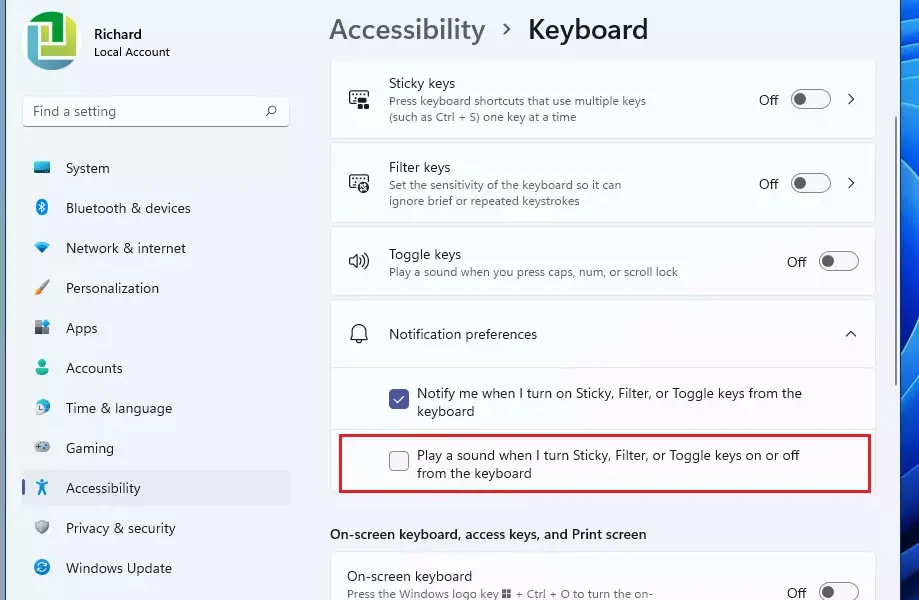This screenshot has height=600, width=919.
Task: Open Bluetooth & devices via its sidebar icon
Action: click(x=41, y=208)
